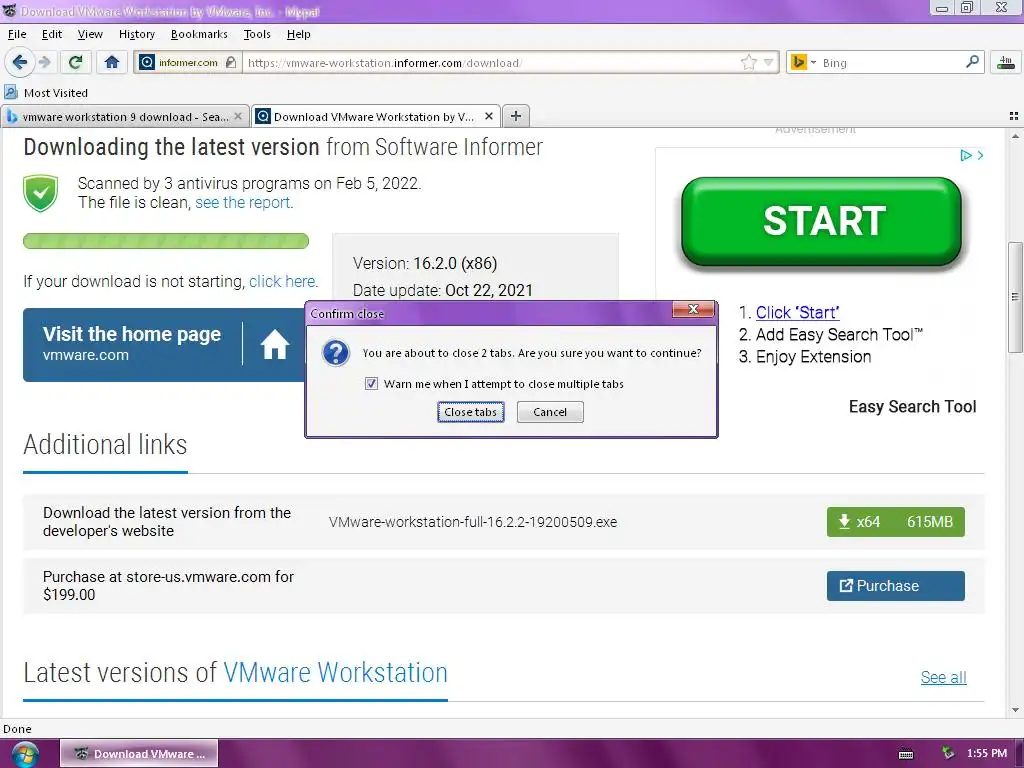
Task: Click the informer.com site identity icon
Action: tap(147, 62)
